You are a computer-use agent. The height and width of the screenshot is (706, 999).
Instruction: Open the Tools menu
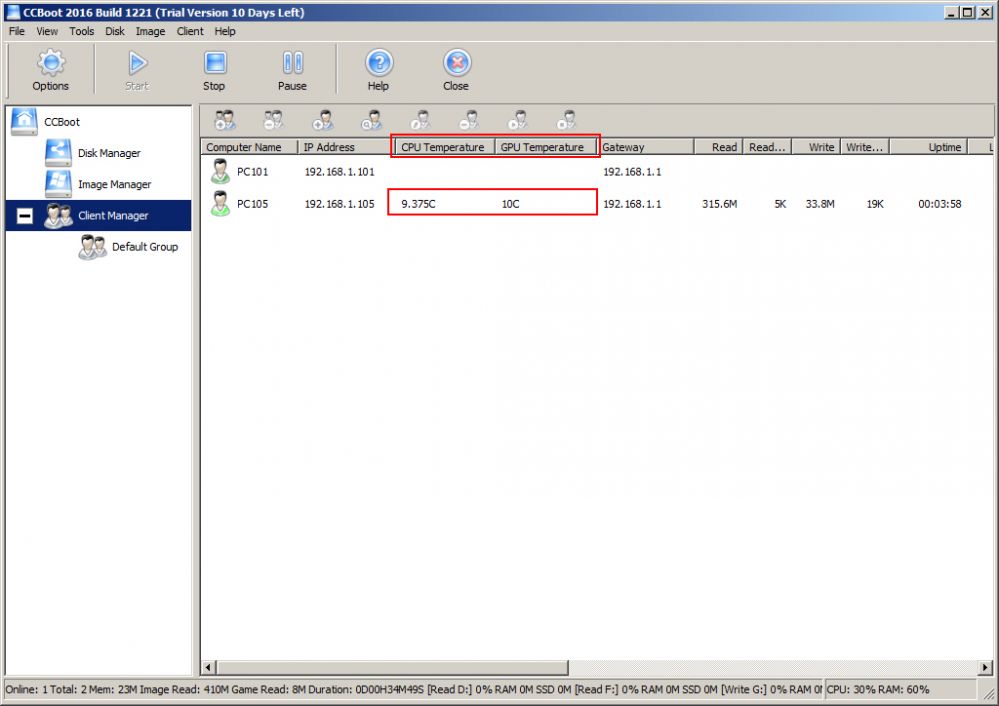(82, 31)
